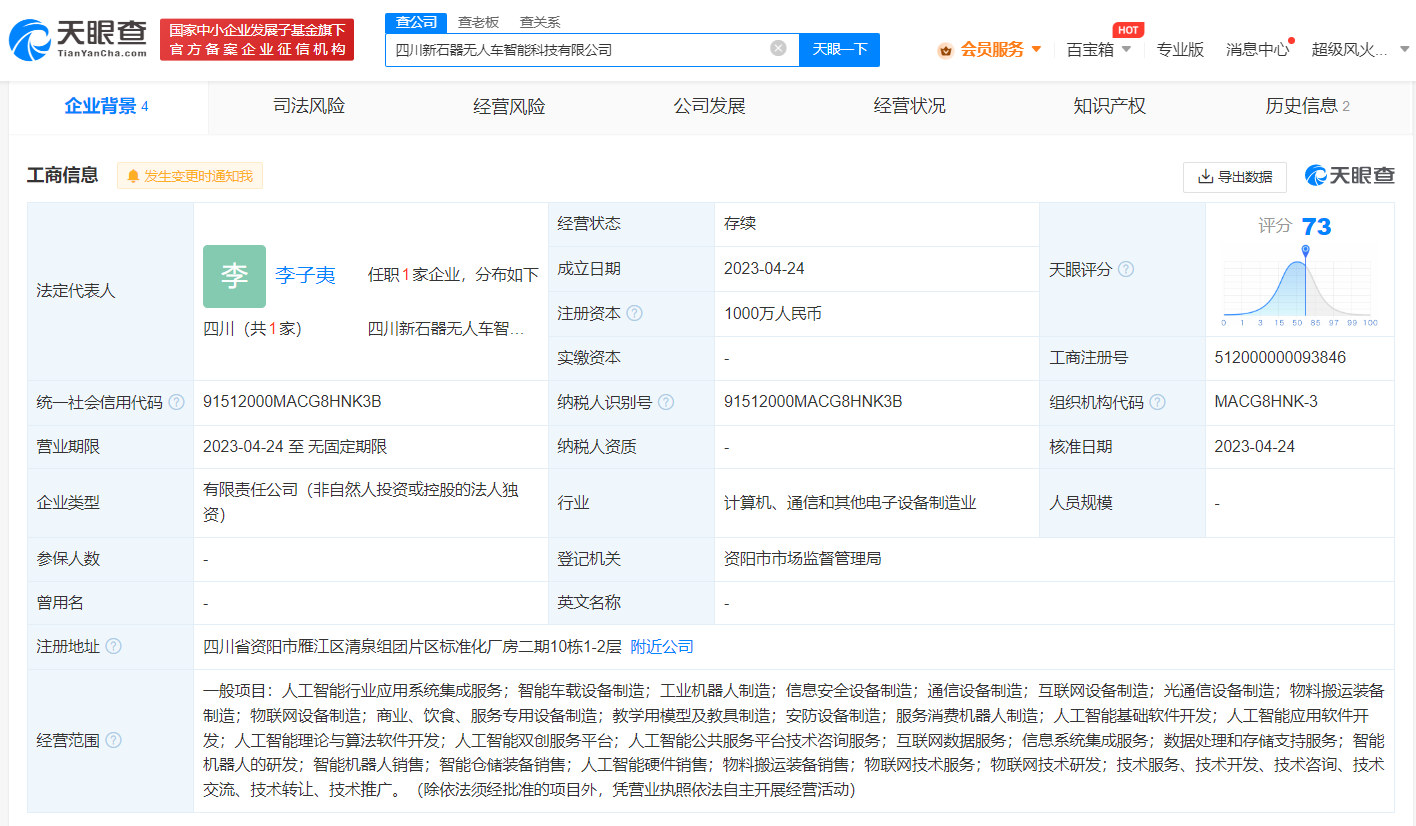Open the 经营风险 tab
The image size is (1416, 826).
[x=509, y=106]
